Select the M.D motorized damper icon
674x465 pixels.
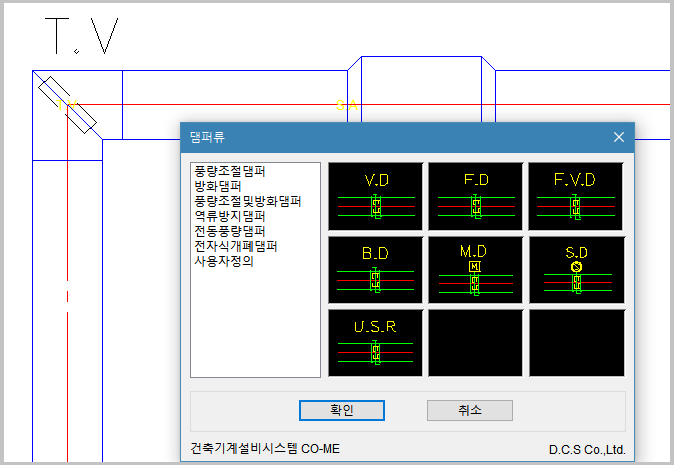coord(476,270)
